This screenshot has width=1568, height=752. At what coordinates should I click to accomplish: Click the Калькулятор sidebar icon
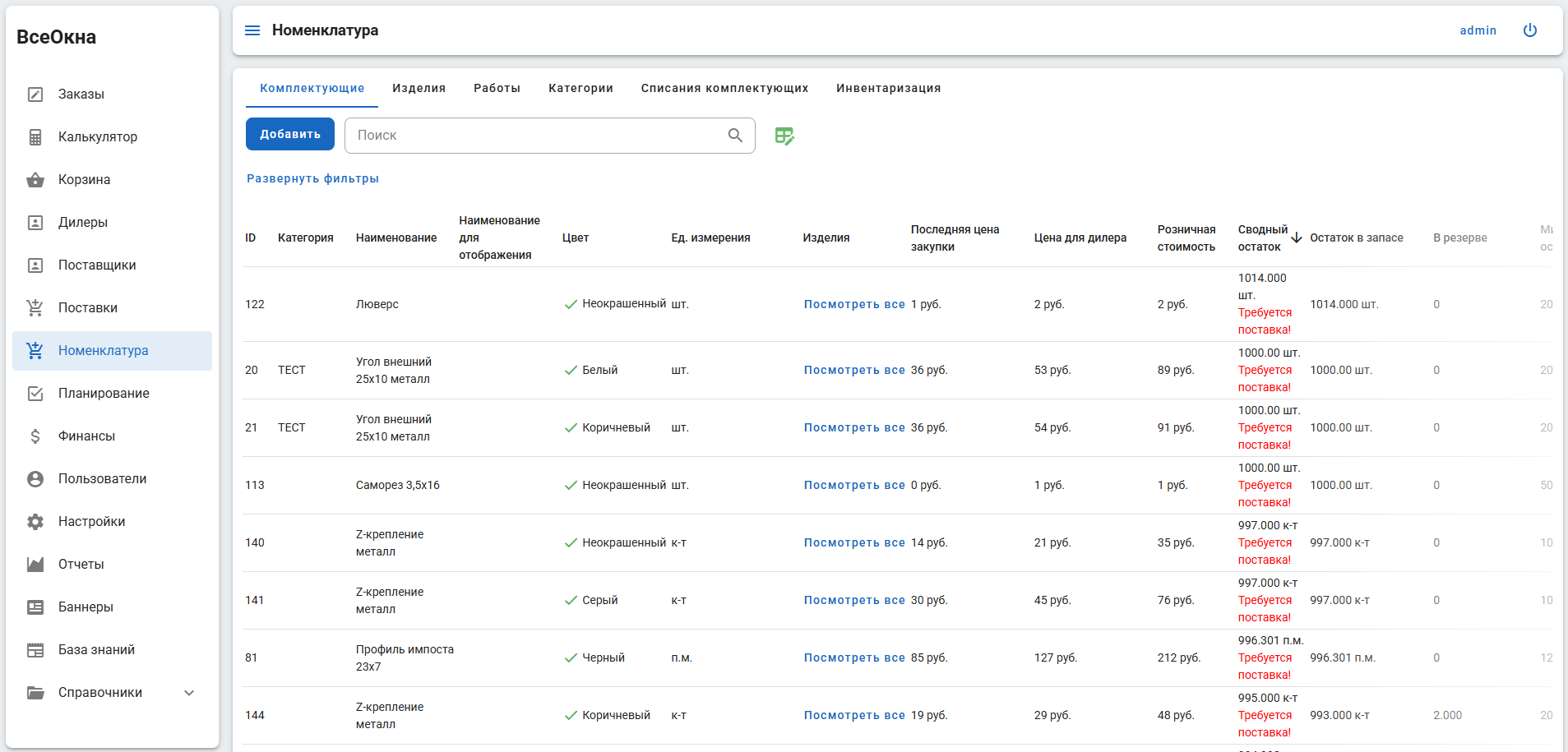[x=35, y=137]
